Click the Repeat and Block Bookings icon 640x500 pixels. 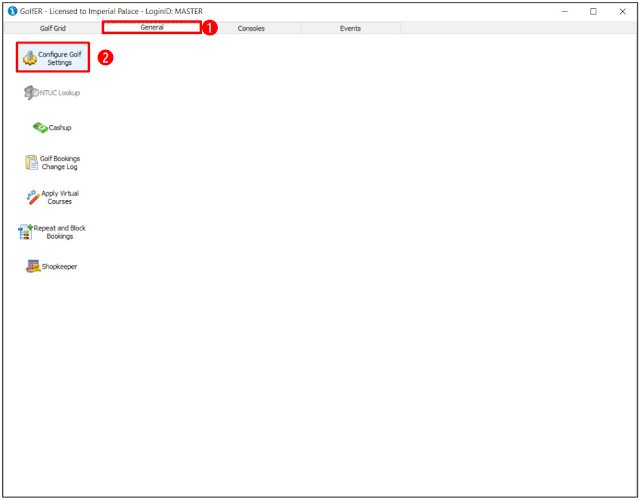(25, 232)
